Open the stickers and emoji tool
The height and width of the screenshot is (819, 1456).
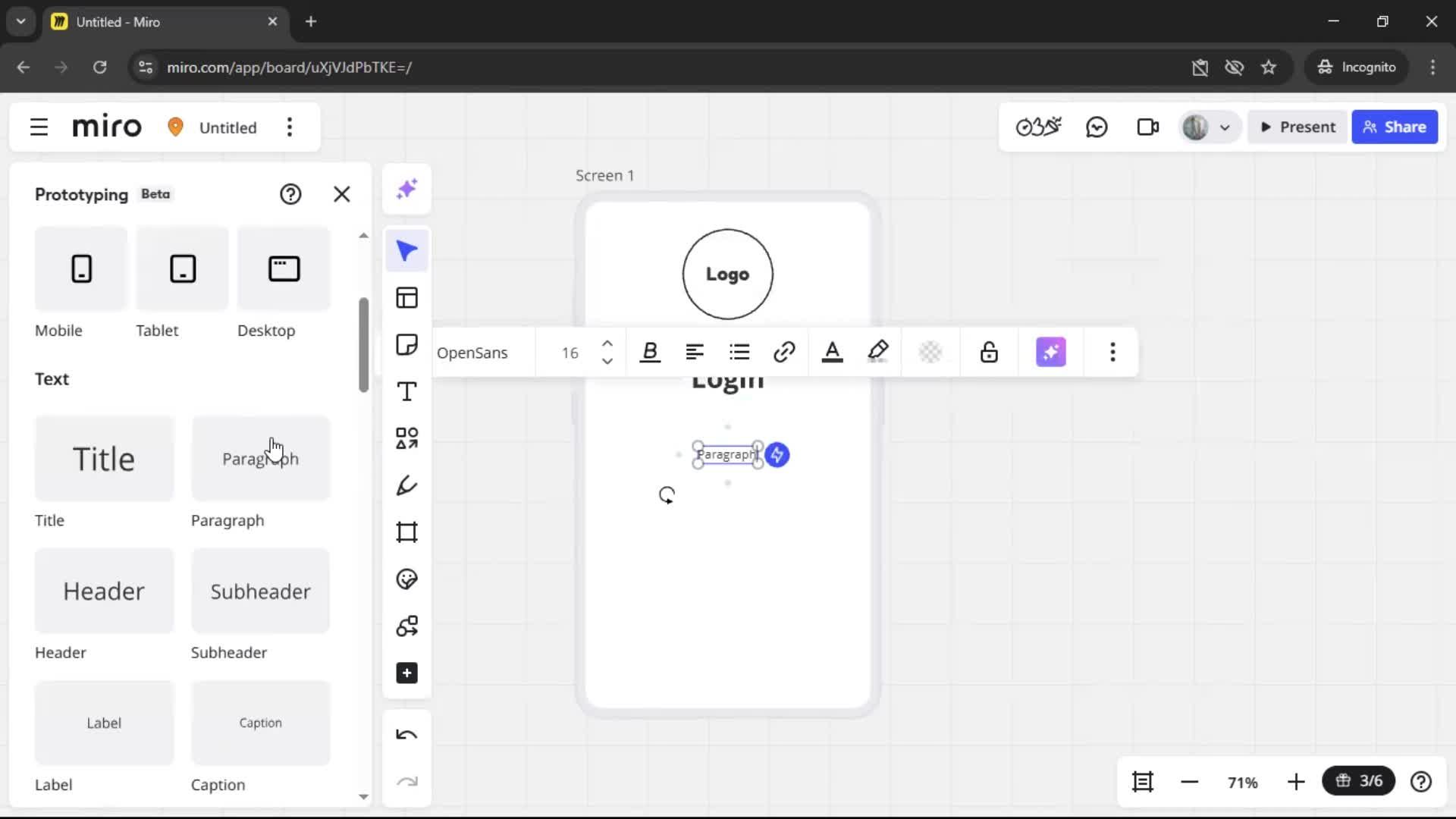407,579
